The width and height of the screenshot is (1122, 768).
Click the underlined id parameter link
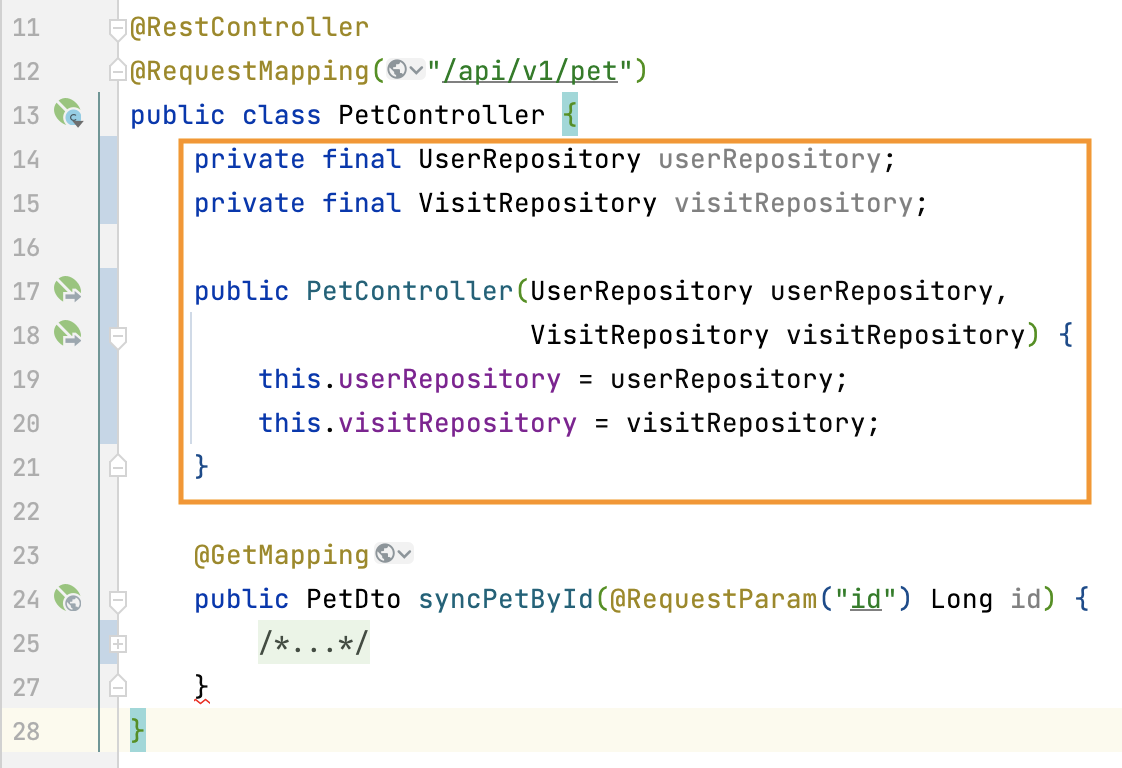[866, 598]
